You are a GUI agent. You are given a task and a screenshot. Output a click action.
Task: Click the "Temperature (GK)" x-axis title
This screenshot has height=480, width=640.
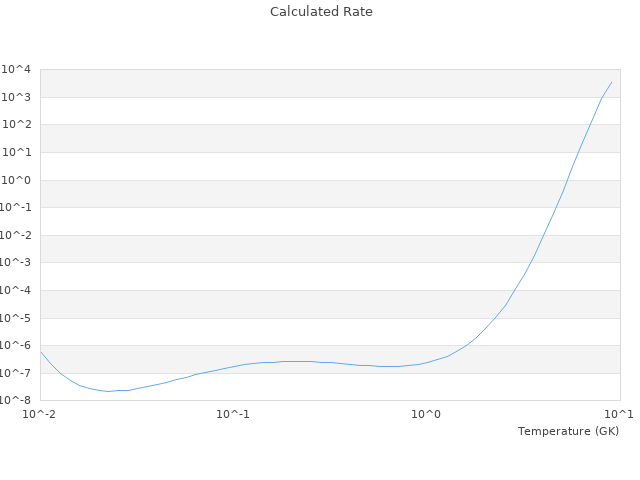click(568, 431)
